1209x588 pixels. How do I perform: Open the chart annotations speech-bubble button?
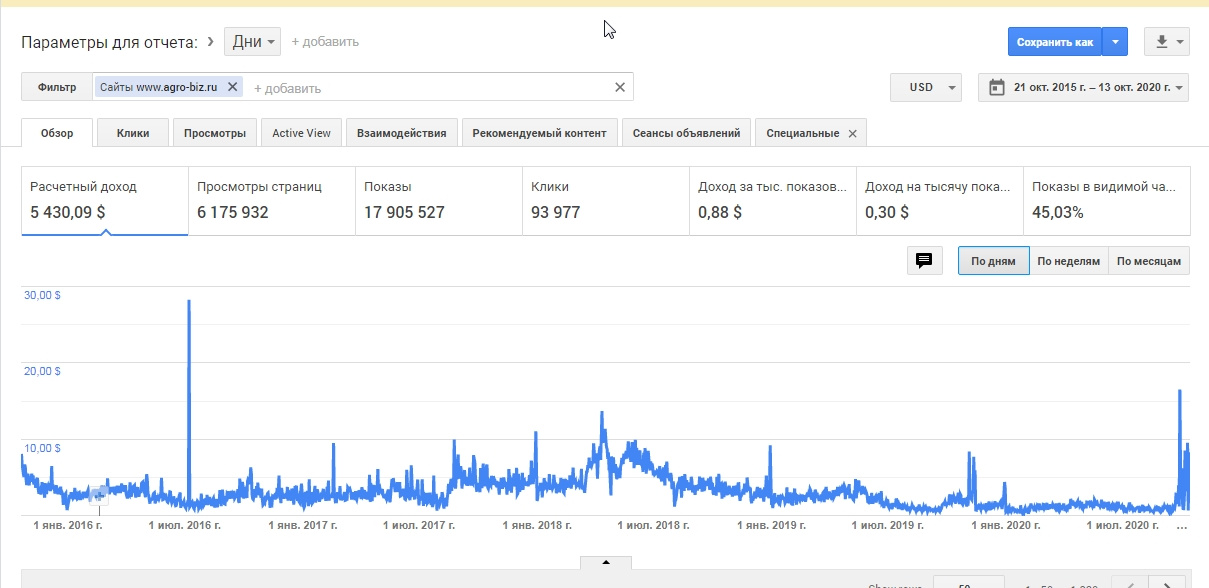click(924, 261)
